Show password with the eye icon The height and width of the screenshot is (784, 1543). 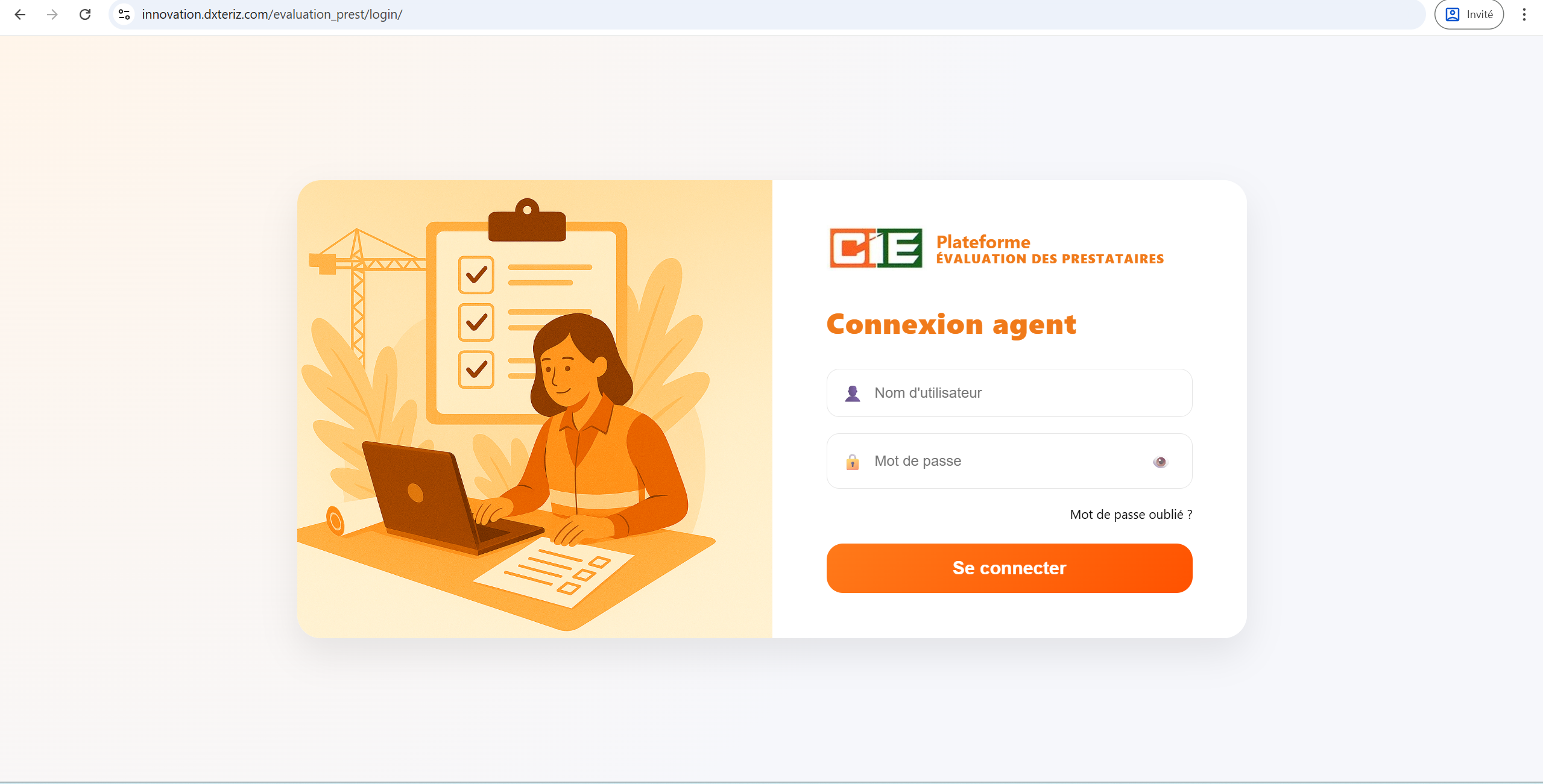pyautogui.click(x=1160, y=462)
